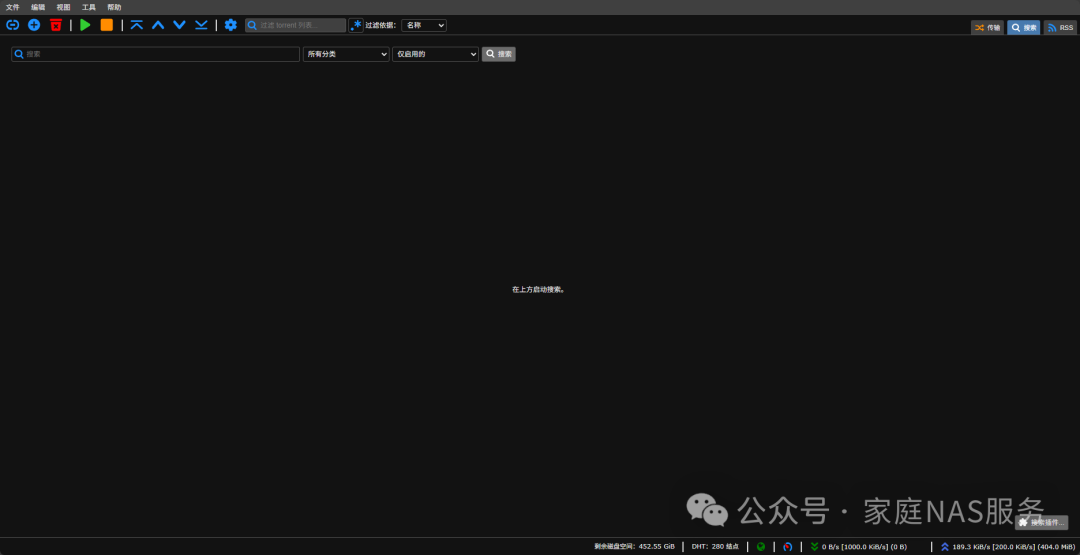Toggle alternative speed limits icon
Viewport: 1080px width, 555px height.
pos(787,547)
